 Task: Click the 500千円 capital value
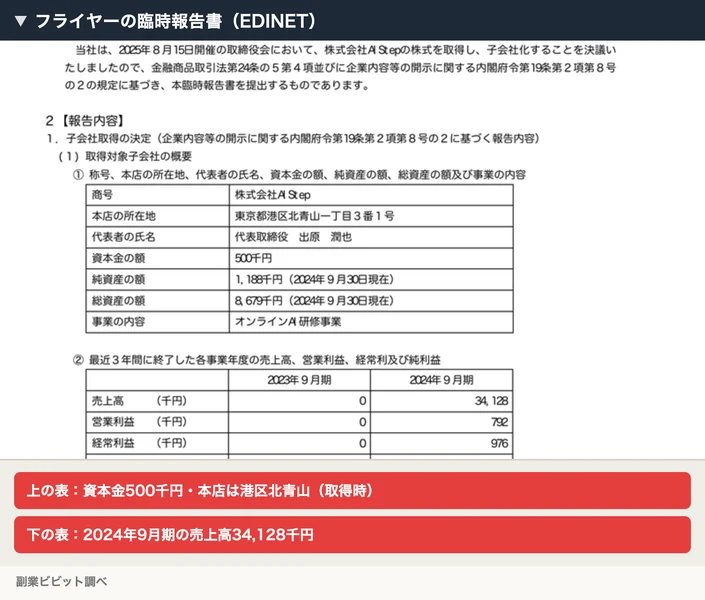click(x=253, y=258)
